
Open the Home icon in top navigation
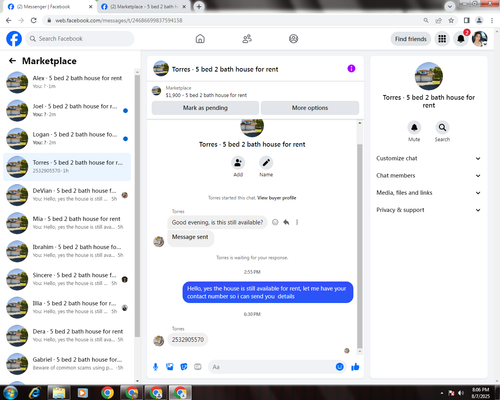point(200,39)
